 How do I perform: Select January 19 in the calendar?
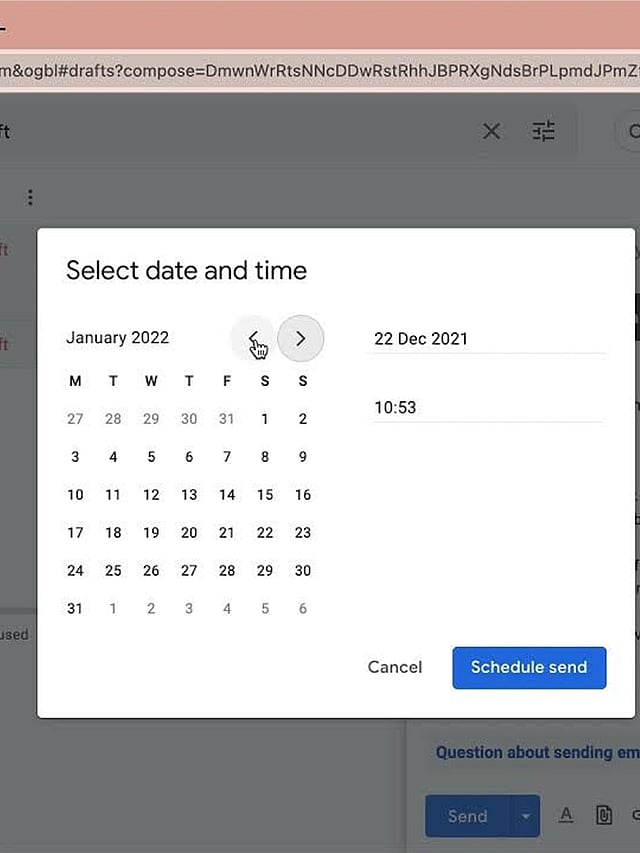pyautogui.click(x=151, y=533)
